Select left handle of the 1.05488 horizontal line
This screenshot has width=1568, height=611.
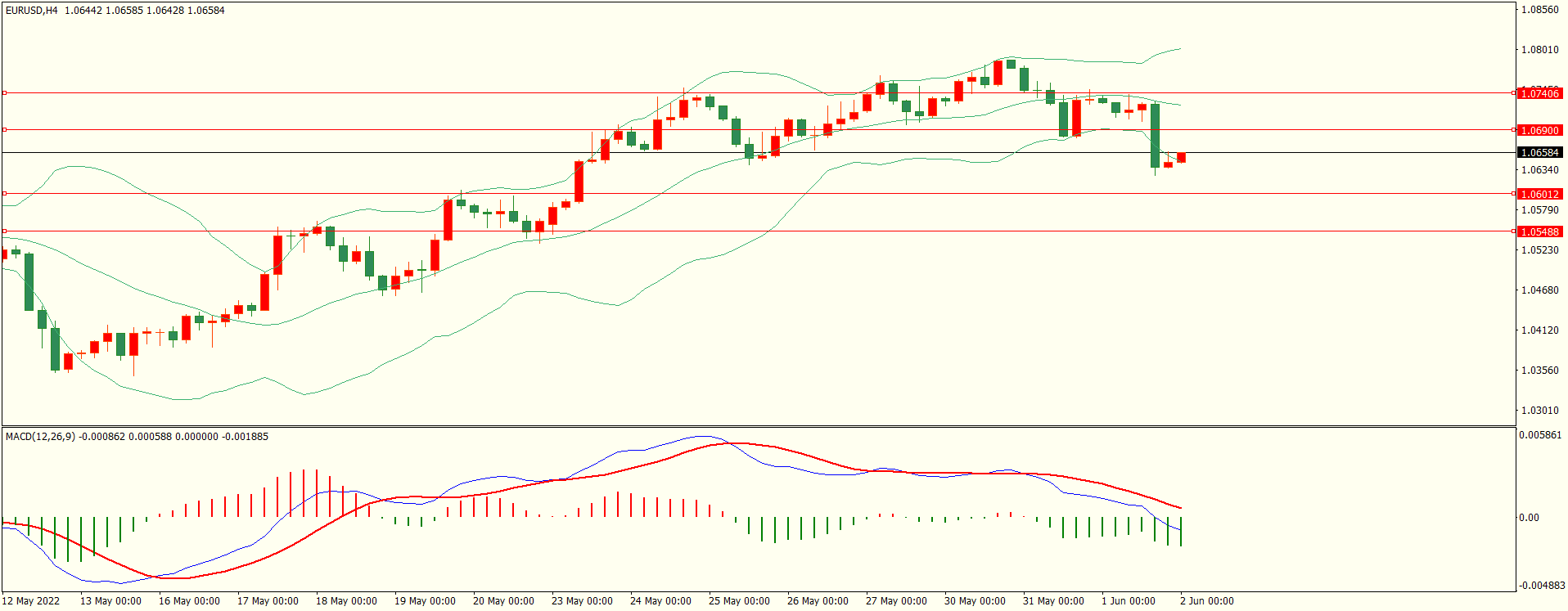[x=4, y=231]
